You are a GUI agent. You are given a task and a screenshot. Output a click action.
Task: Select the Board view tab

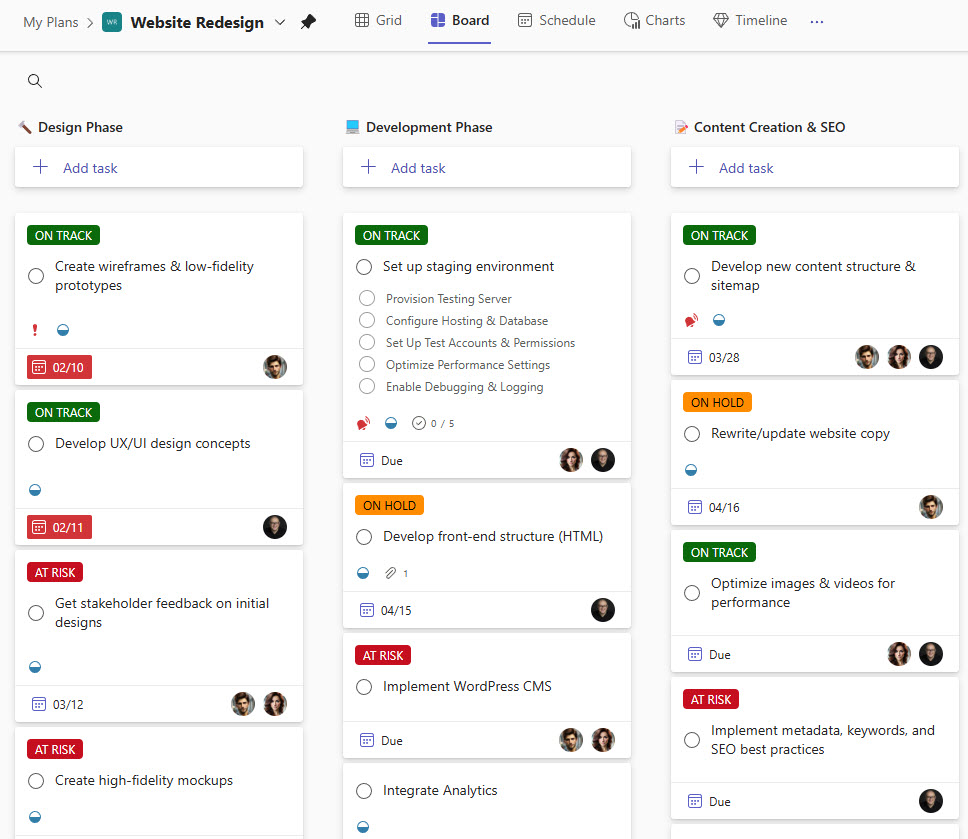460,20
